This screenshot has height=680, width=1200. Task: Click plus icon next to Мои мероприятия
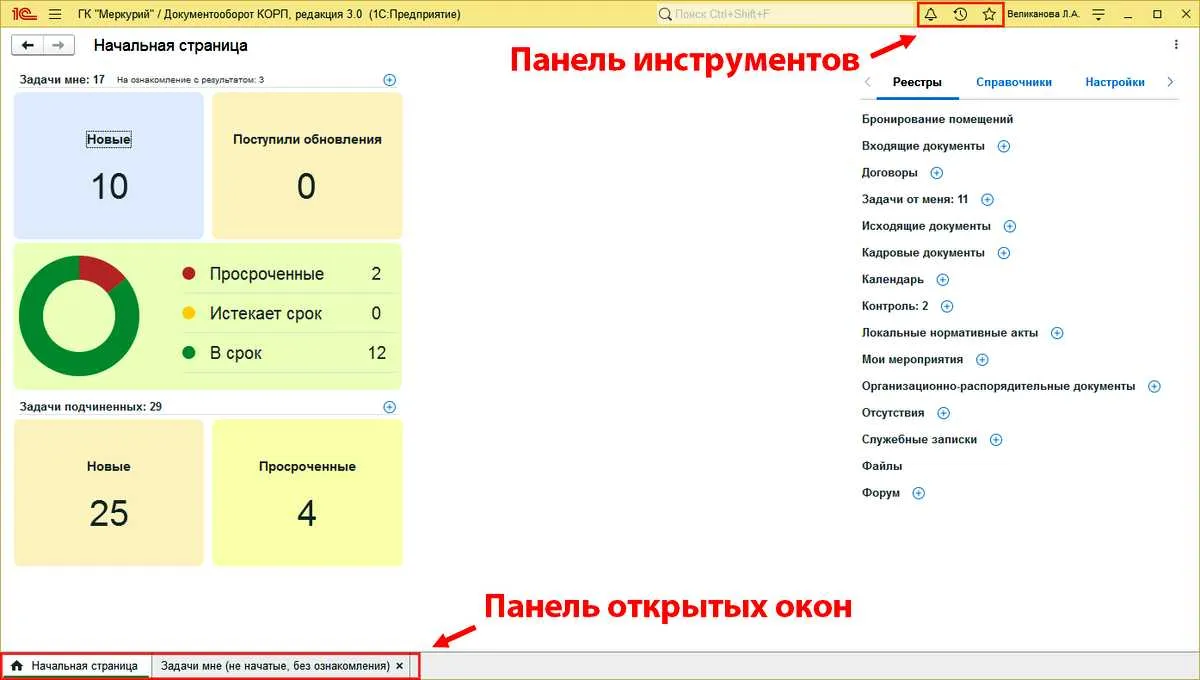[982, 360]
